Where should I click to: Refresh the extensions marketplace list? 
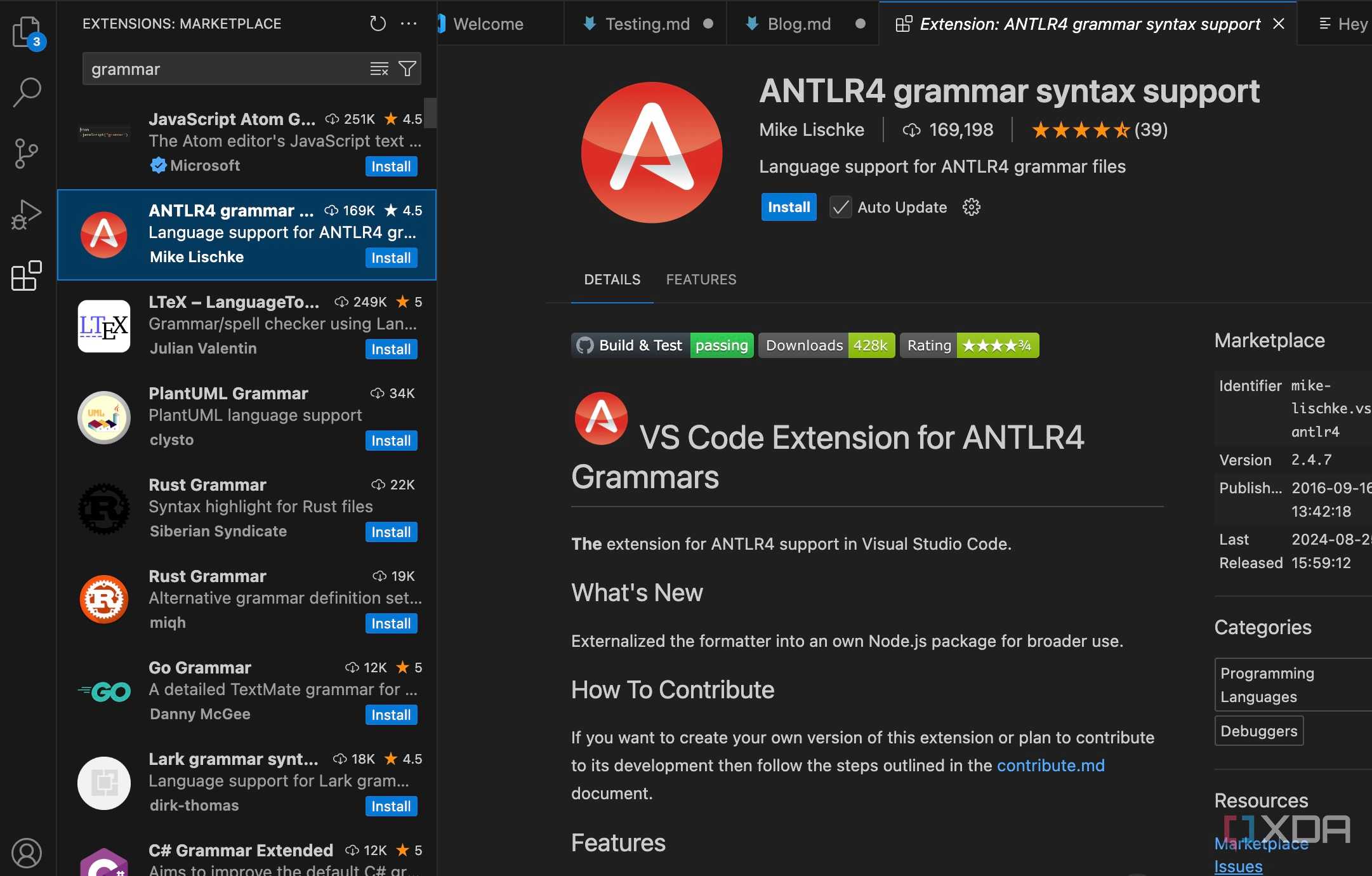(x=378, y=24)
